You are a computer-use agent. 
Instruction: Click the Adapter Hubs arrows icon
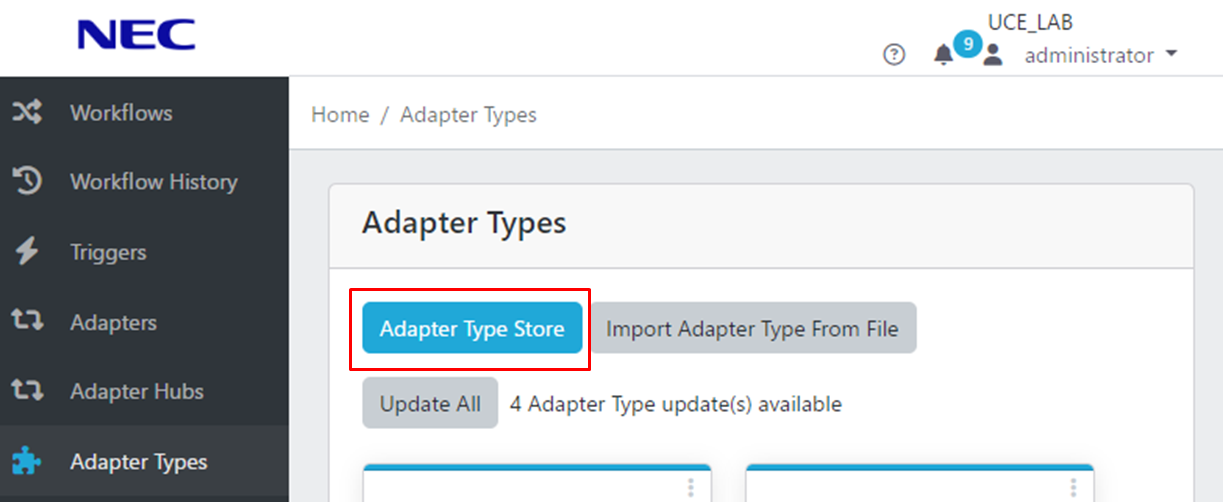pyautogui.click(x=26, y=392)
